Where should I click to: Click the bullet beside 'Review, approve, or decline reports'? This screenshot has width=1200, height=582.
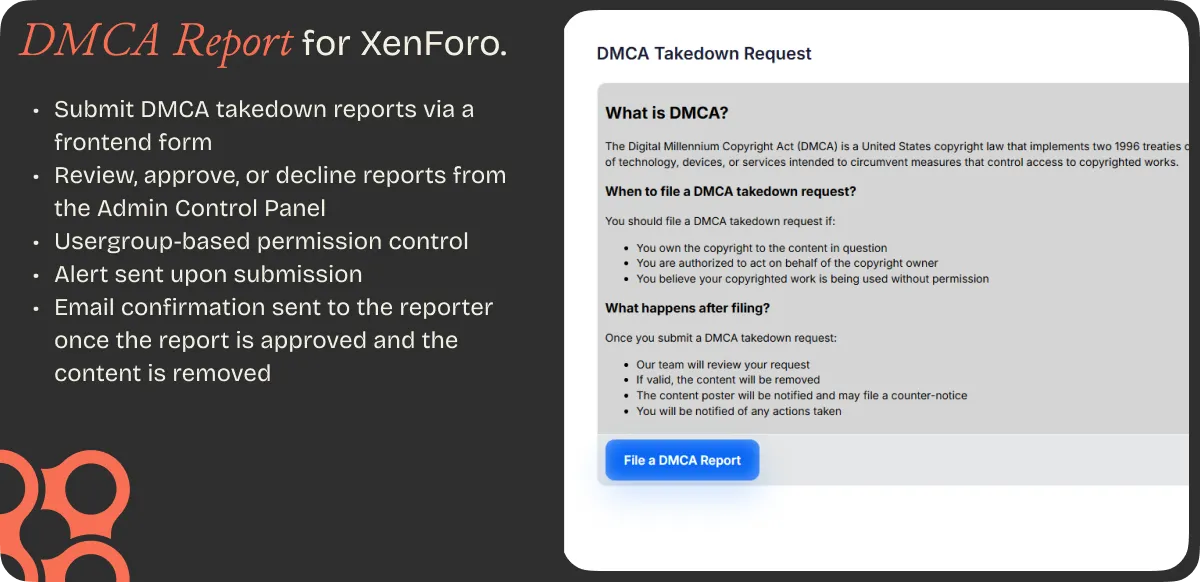[37, 176]
